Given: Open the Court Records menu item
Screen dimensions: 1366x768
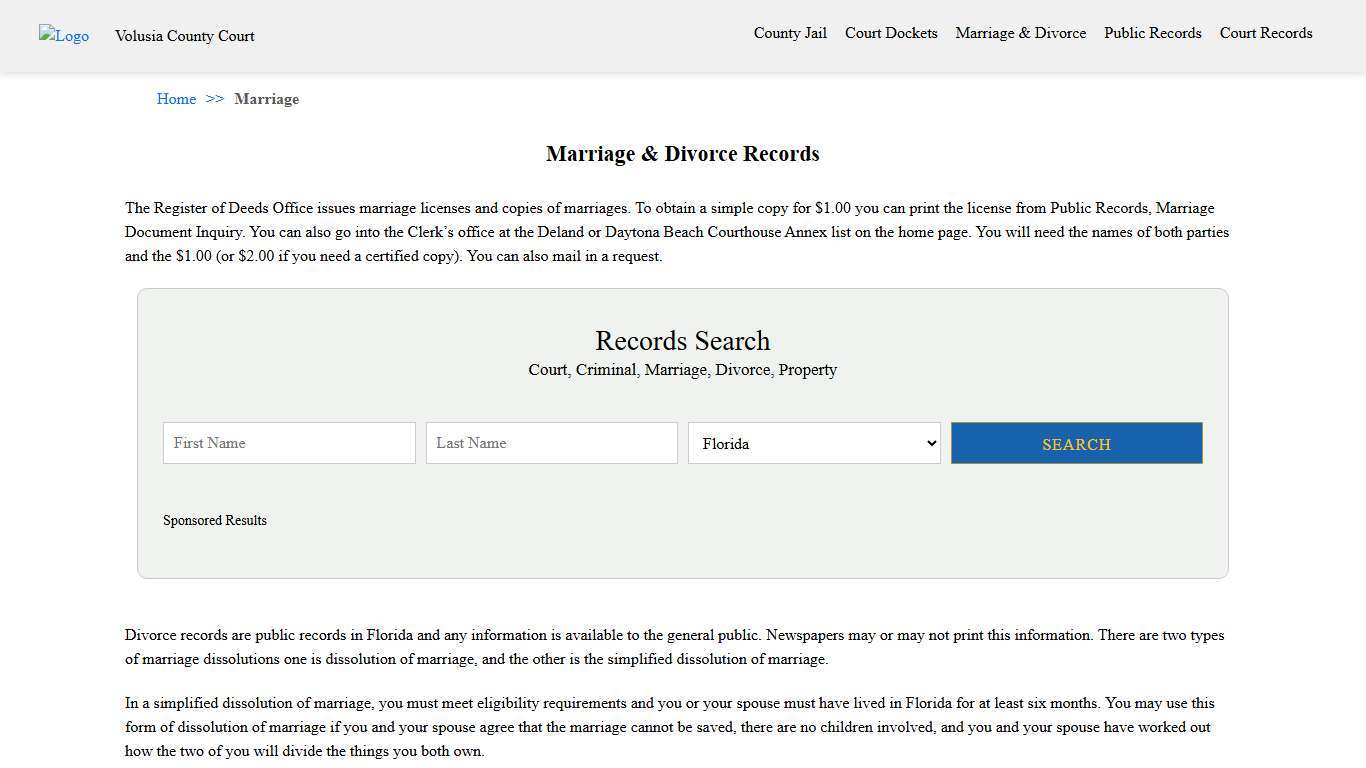Looking at the screenshot, I should coord(1265,33).
